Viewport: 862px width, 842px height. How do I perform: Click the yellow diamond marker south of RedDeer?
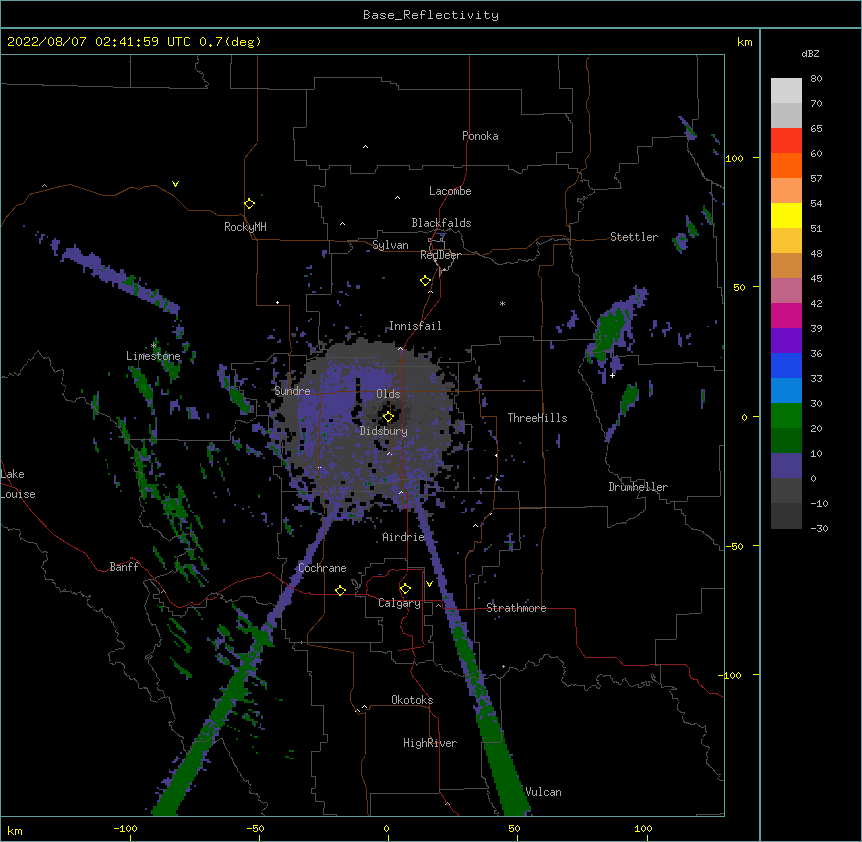tap(425, 281)
